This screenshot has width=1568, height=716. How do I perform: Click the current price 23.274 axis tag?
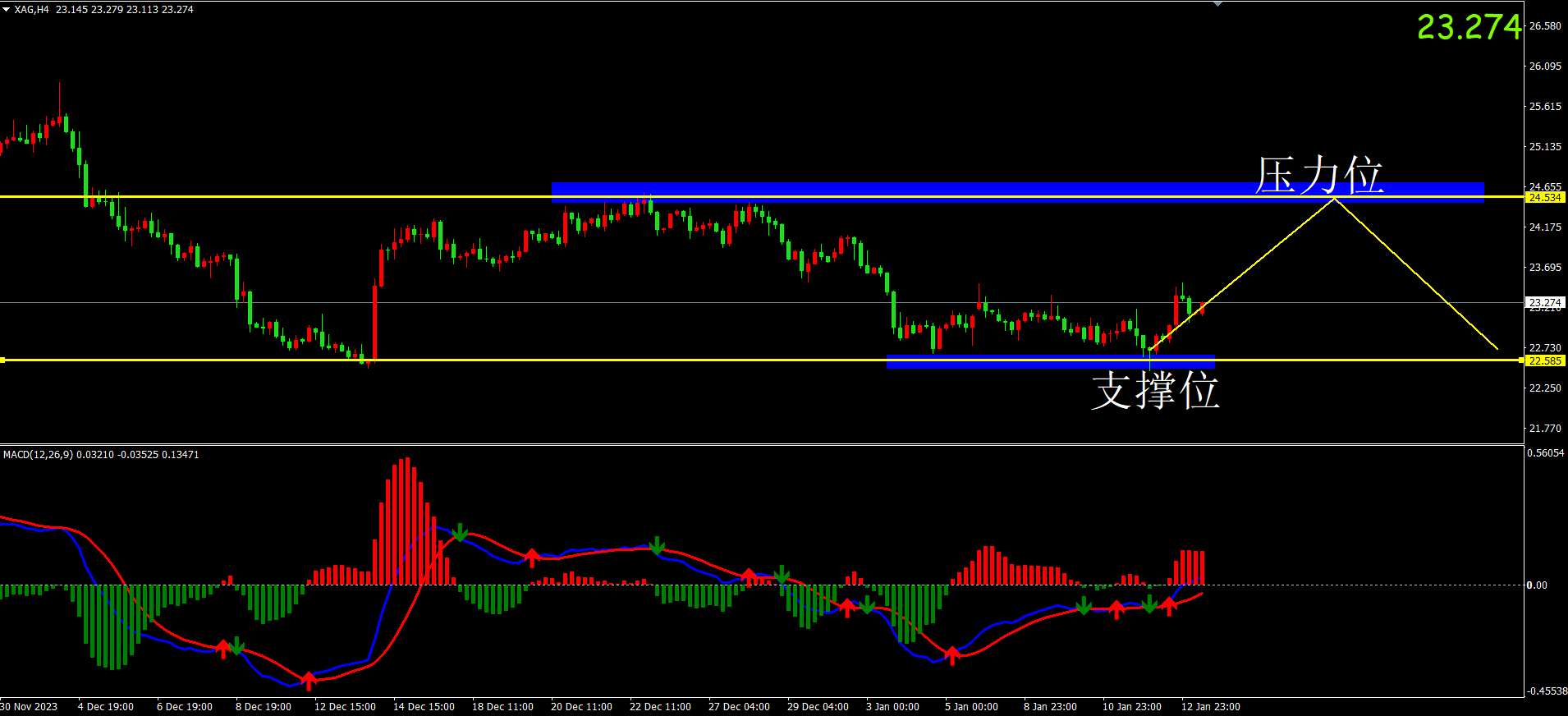pyautogui.click(x=1544, y=302)
